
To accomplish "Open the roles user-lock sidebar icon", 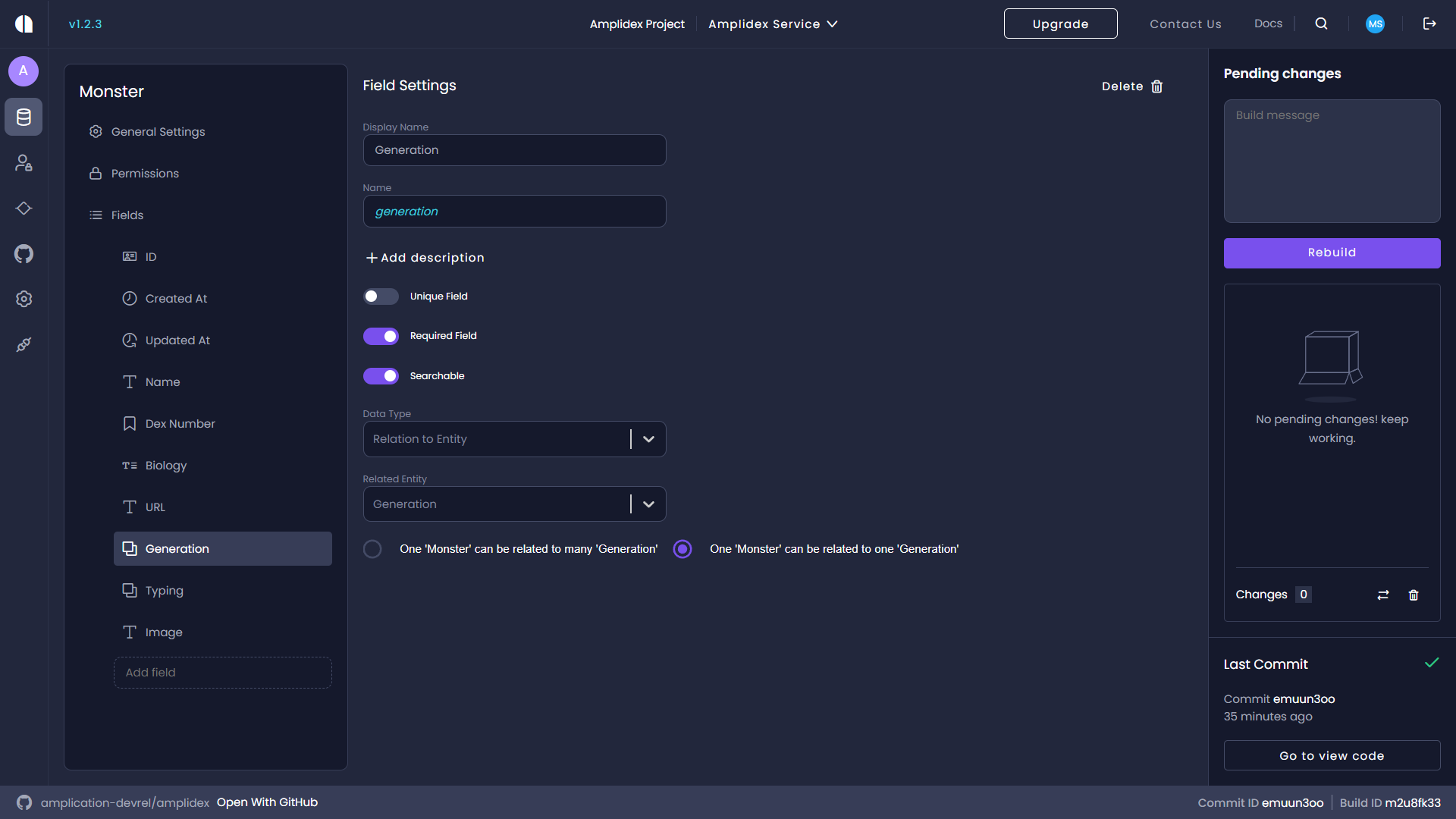I will (24, 162).
